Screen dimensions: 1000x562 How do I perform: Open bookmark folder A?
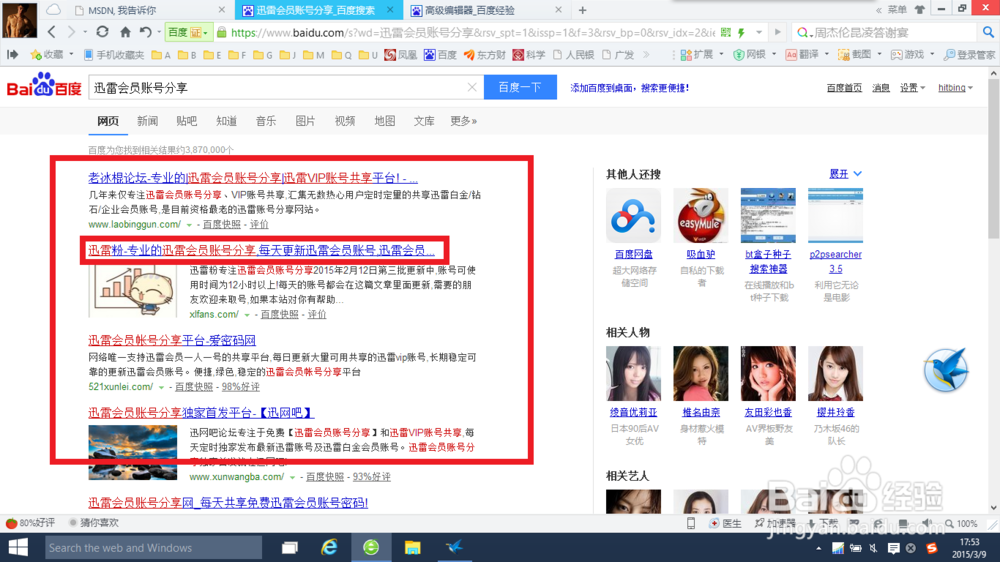pos(161,55)
